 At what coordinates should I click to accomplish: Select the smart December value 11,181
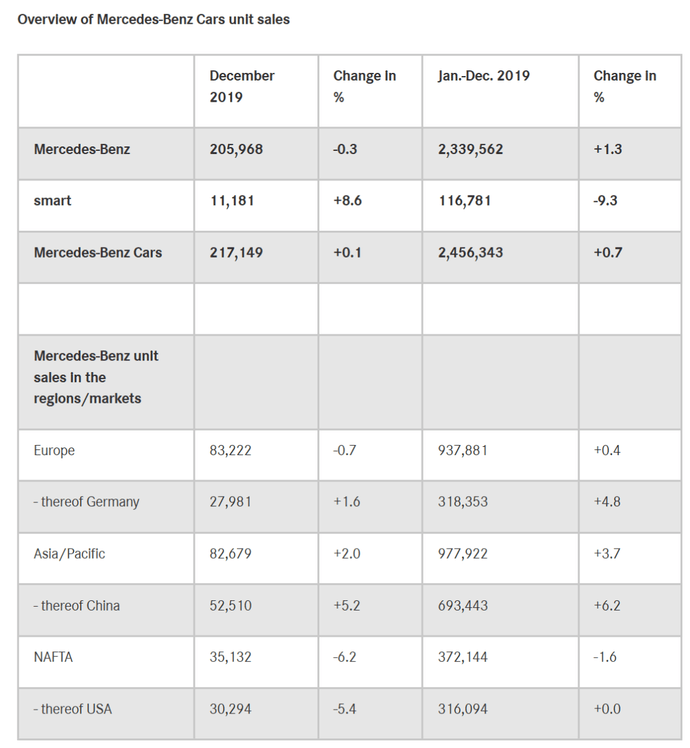click(x=232, y=200)
